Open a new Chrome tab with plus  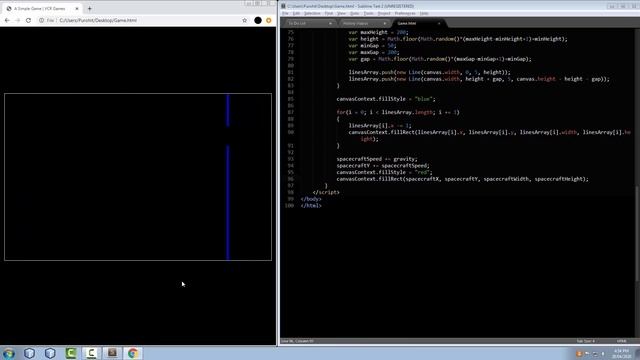point(89,8)
